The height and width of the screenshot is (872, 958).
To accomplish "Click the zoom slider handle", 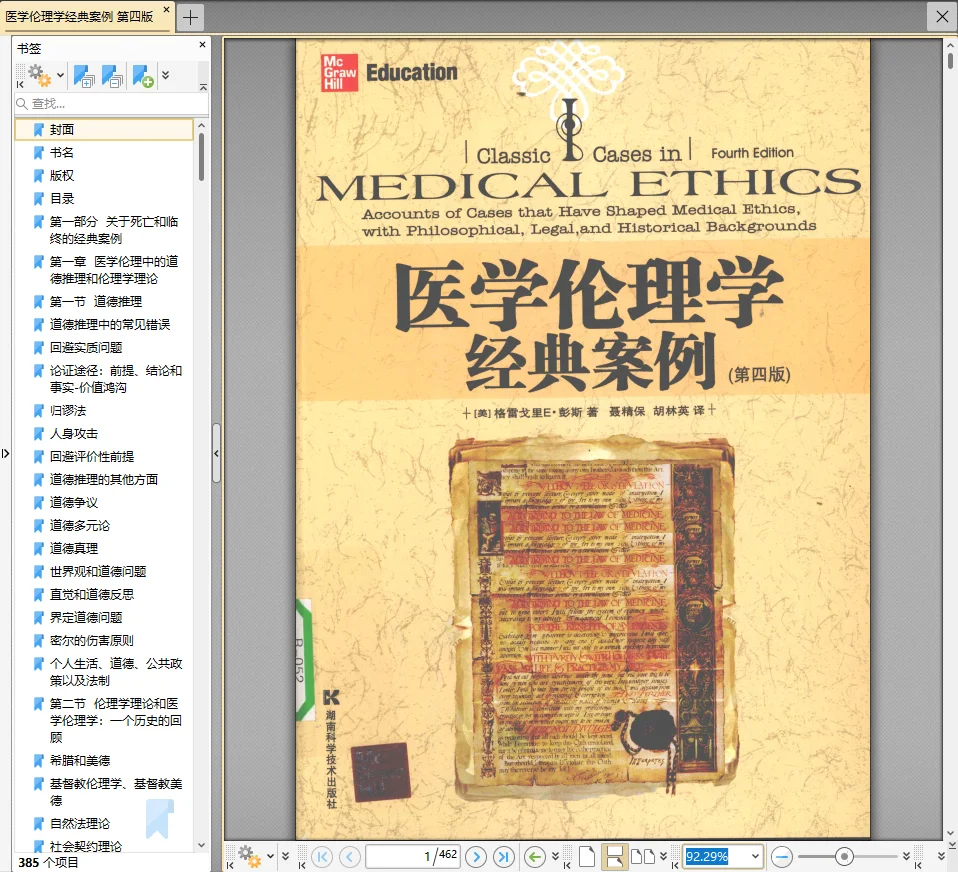I will coord(844,856).
